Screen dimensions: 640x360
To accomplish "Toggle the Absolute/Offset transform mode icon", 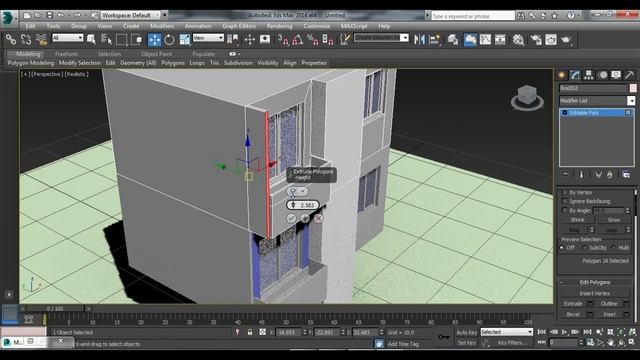I will (x=262, y=332).
